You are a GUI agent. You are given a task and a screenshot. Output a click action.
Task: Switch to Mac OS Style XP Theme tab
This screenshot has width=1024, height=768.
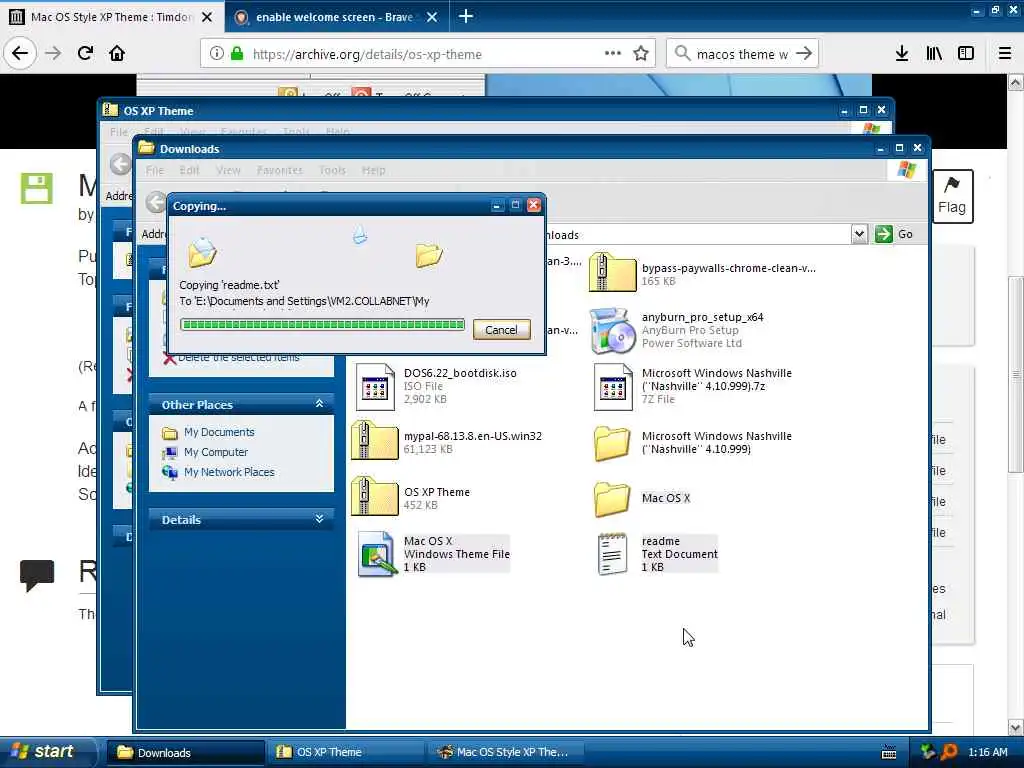(112, 16)
